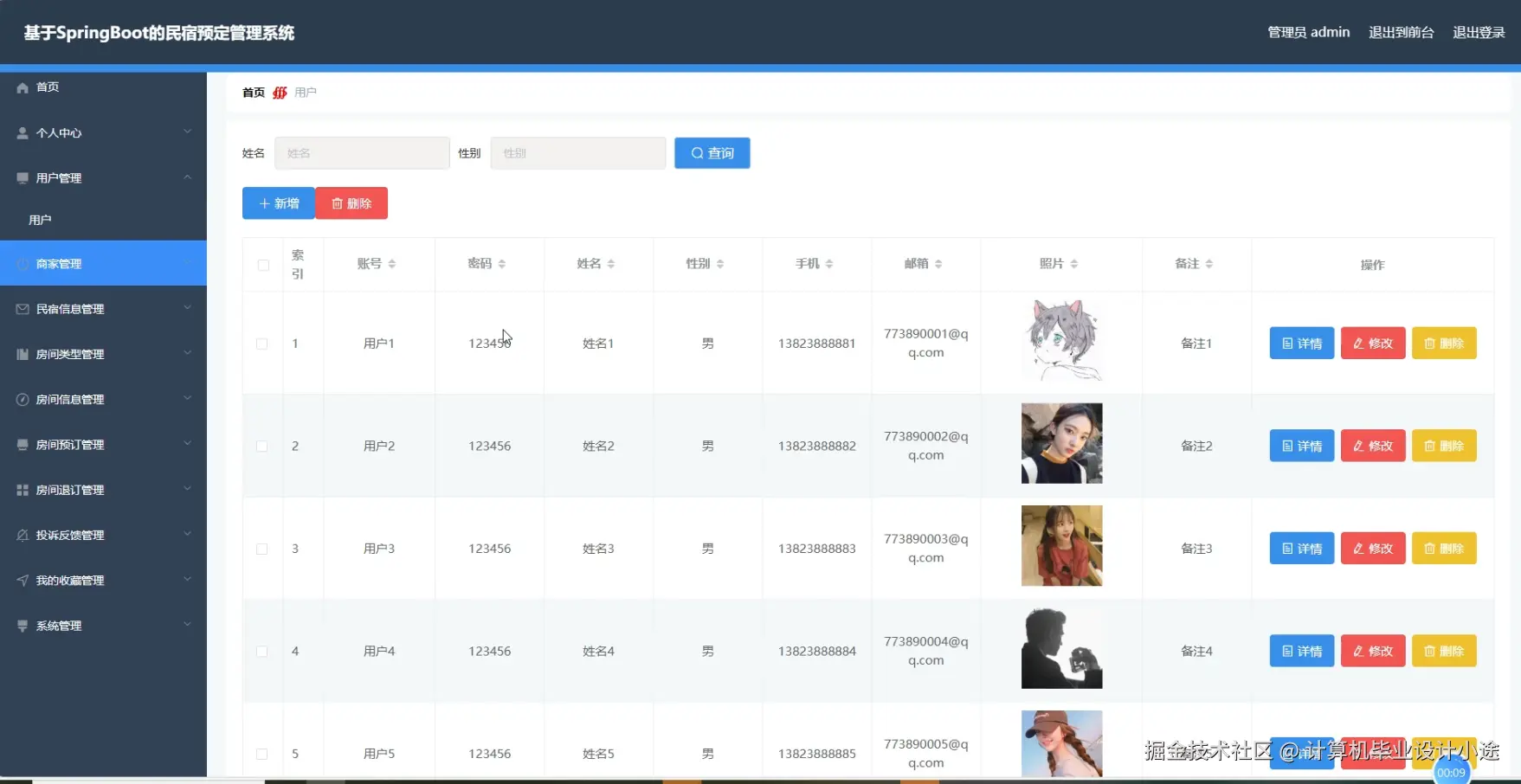Click the icon beside 系统管理
The height and width of the screenshot is (784, 1521).
pyautogui.click(x=23, y=626)
